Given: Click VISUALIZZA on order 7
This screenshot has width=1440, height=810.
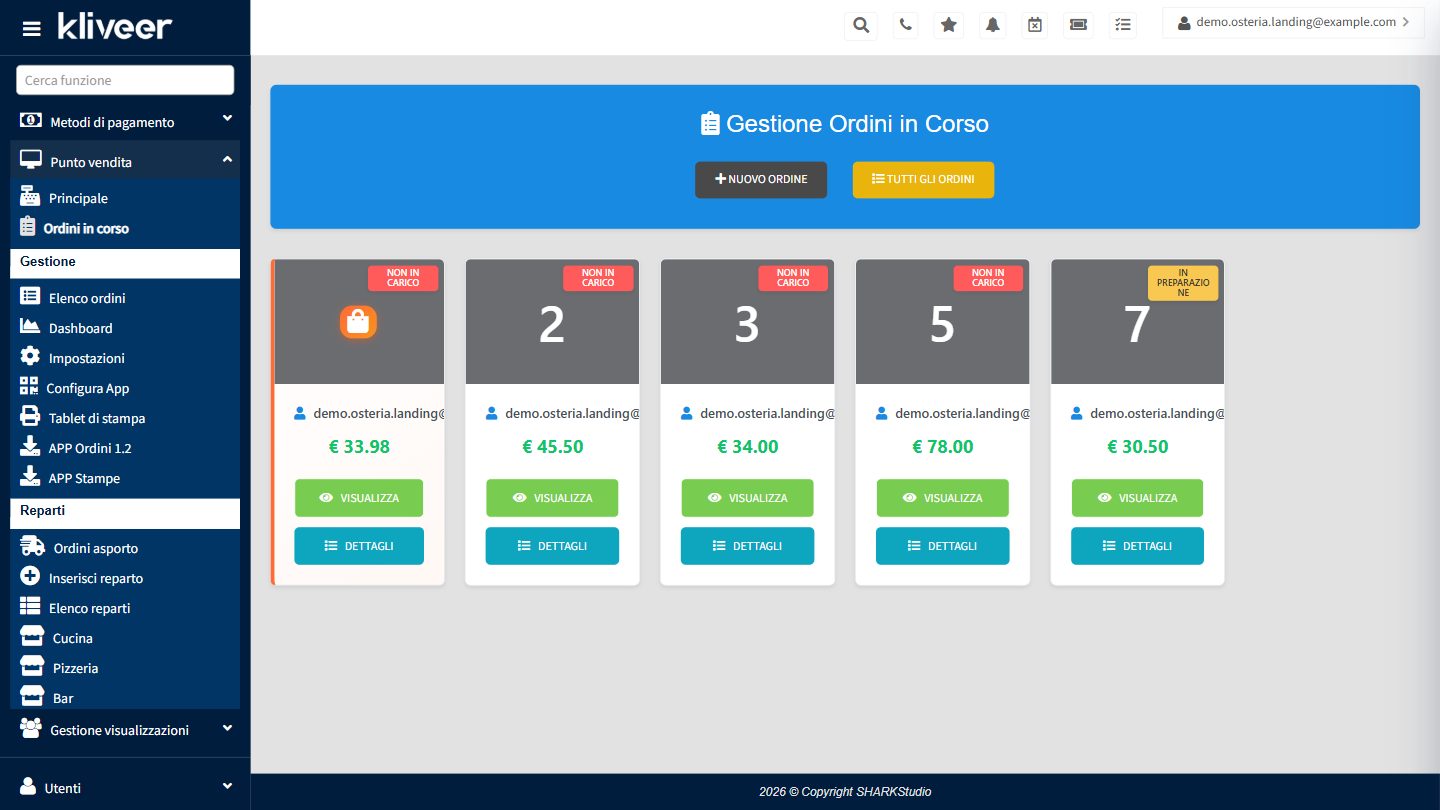Looking at the screenshot, I should [1137, 498].
